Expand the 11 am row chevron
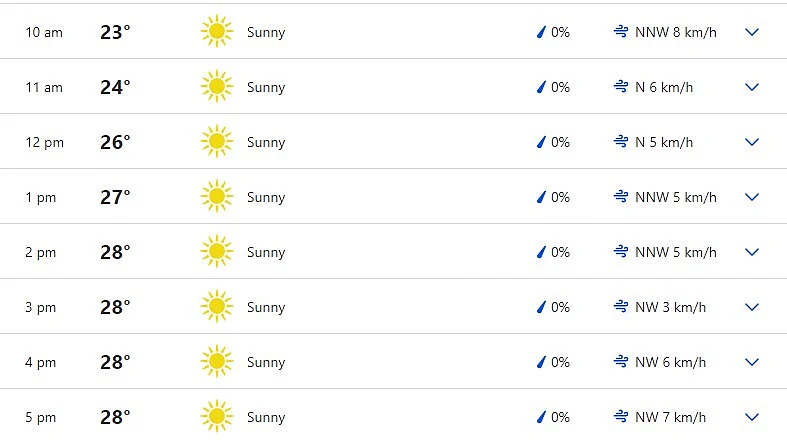Screen dimensions: 787x443 (x=753, y=87)
